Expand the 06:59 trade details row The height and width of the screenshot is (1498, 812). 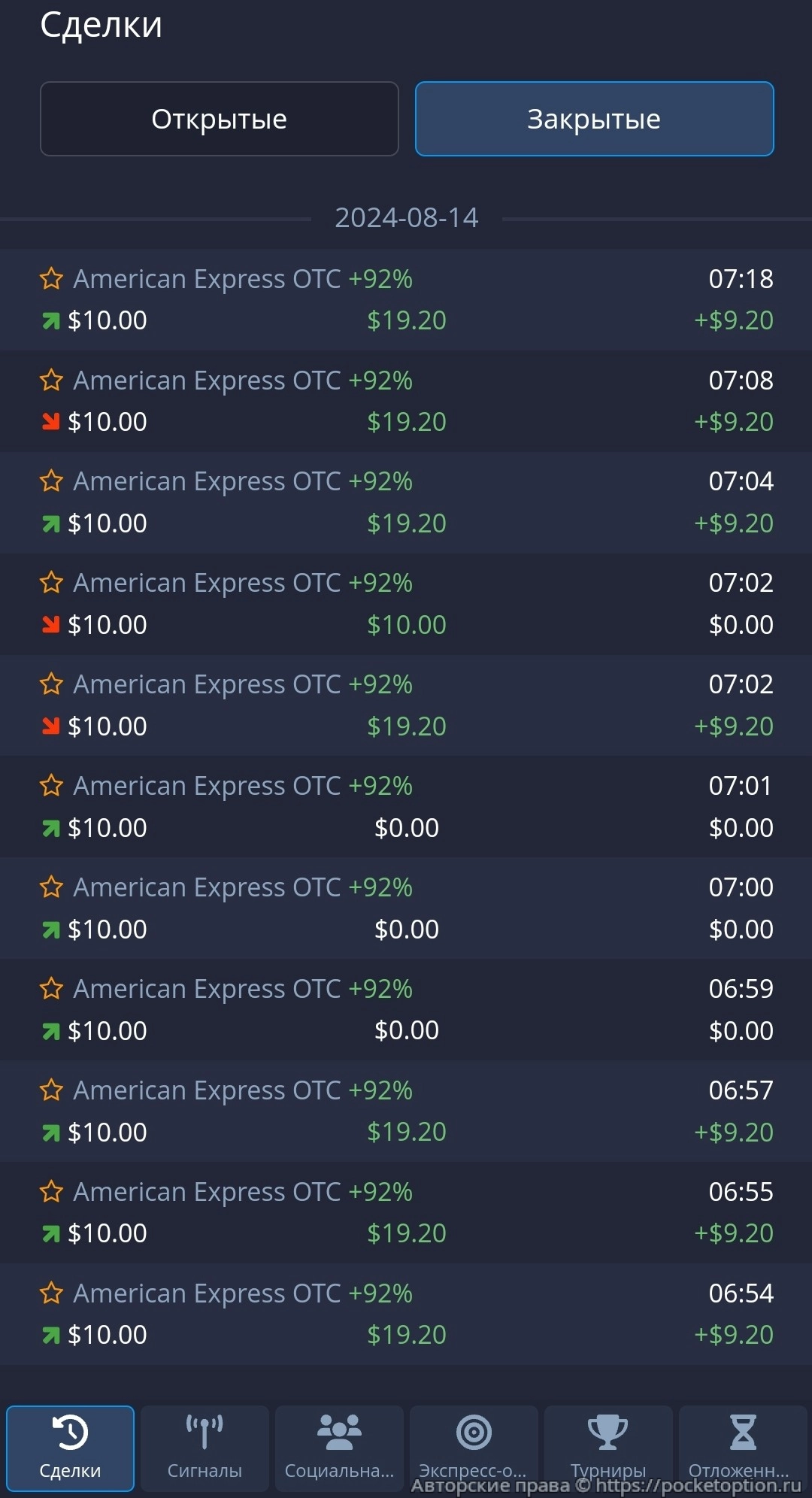point(406,1010)
